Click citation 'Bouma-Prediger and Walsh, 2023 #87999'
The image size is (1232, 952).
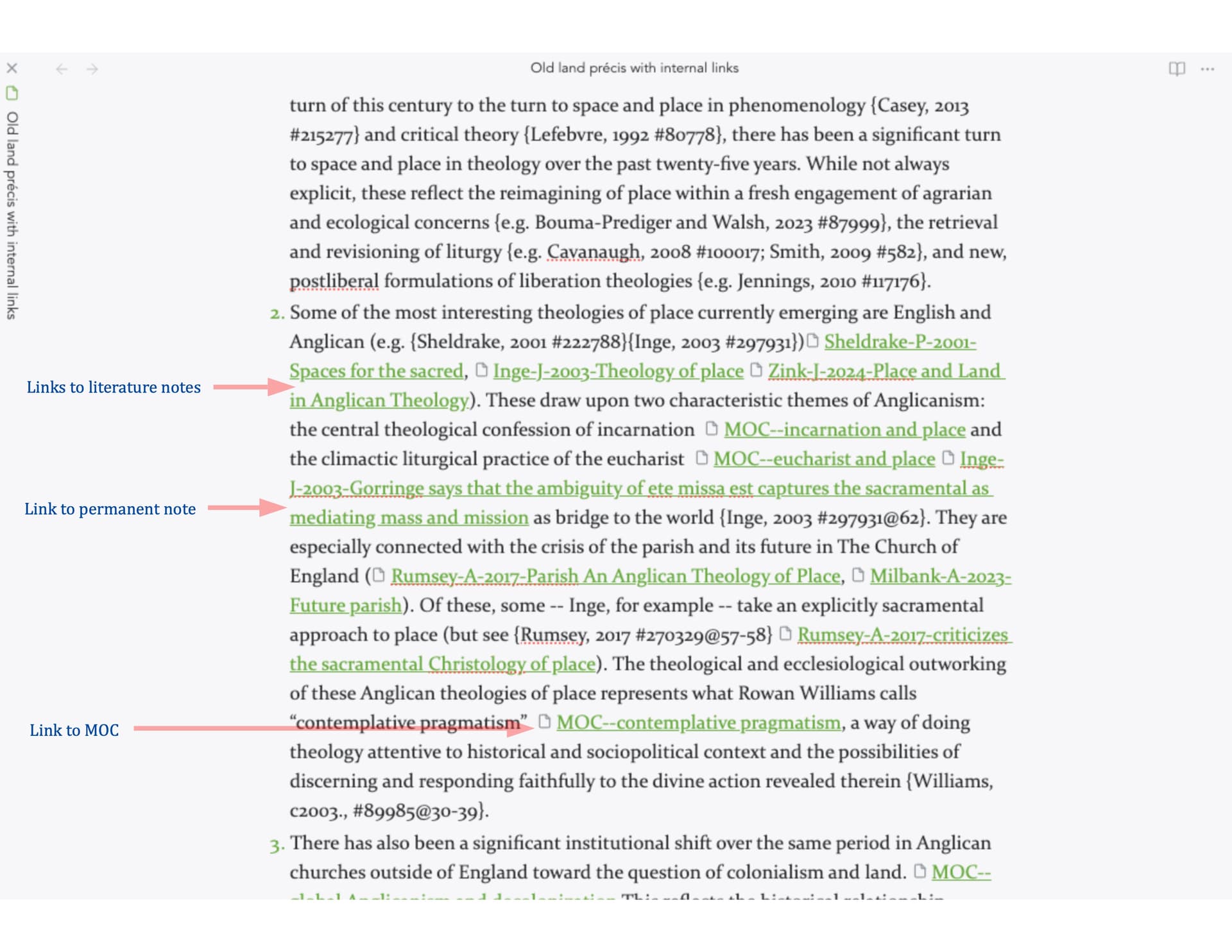click(x=708, y=223)
